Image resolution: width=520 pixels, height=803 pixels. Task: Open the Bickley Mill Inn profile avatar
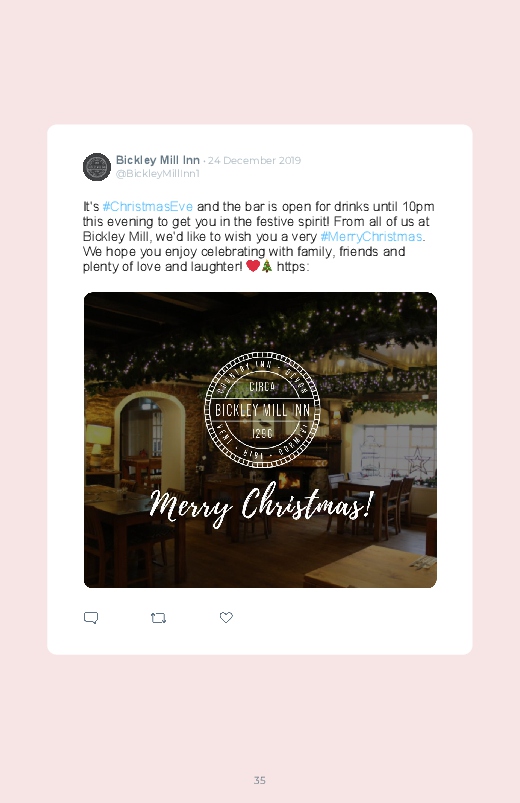point(97,167)
